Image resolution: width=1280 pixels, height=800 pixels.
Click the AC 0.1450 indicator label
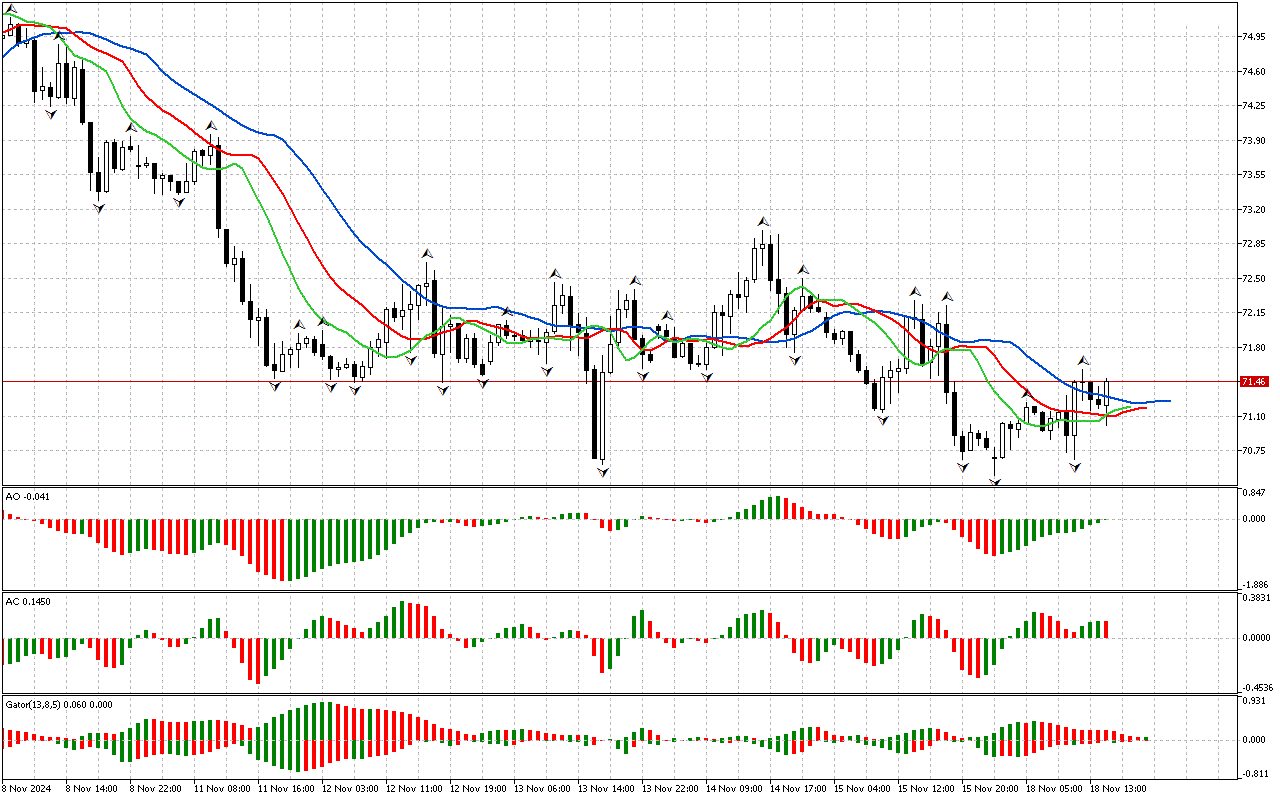pos(29,601)
